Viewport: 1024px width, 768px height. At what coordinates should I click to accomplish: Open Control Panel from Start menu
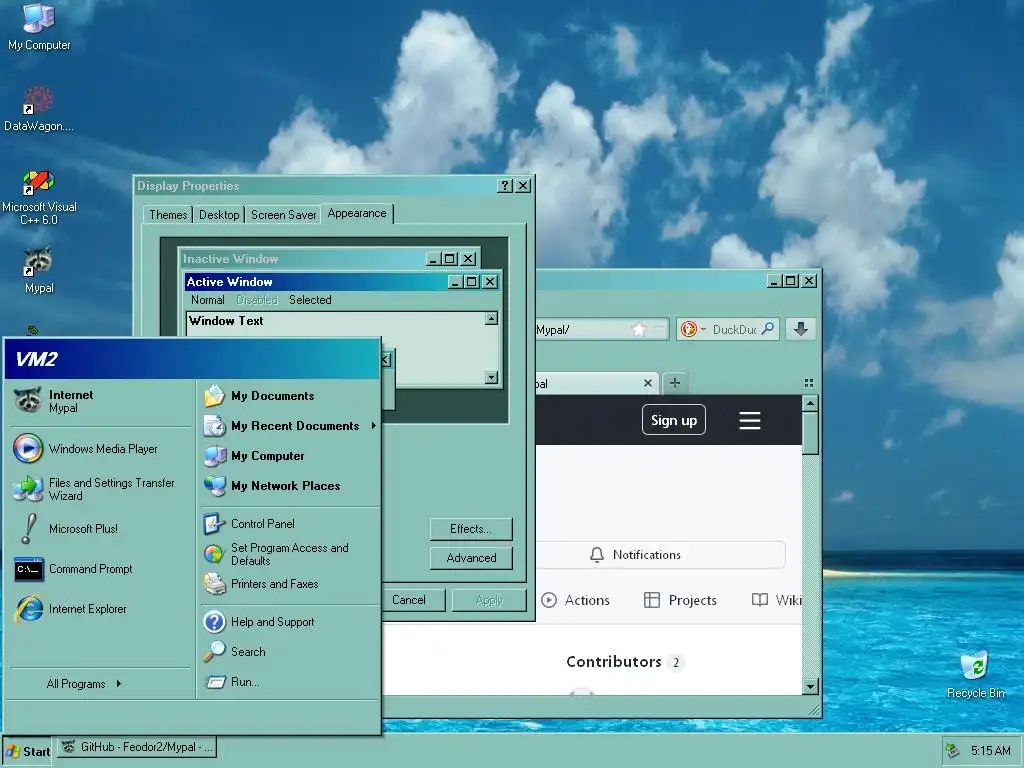pyautogui.click(x=289, y=524)
